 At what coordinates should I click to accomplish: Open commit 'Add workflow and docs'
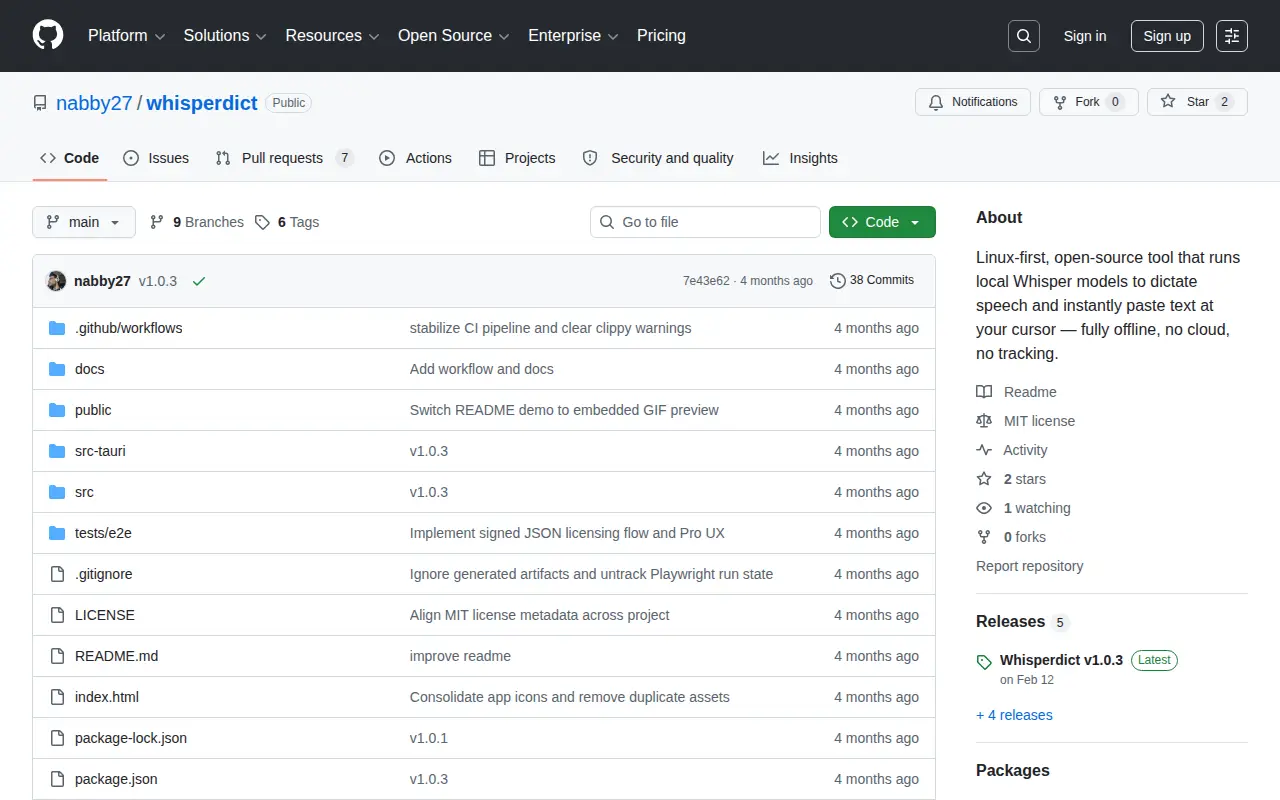(482, 369)
